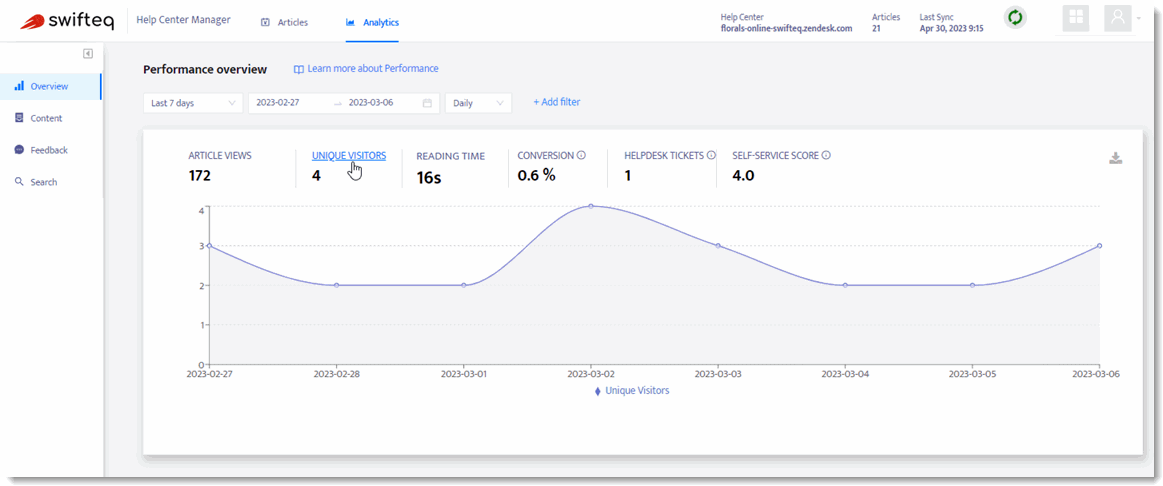Click the Last Sync date text

pos(952,29)
